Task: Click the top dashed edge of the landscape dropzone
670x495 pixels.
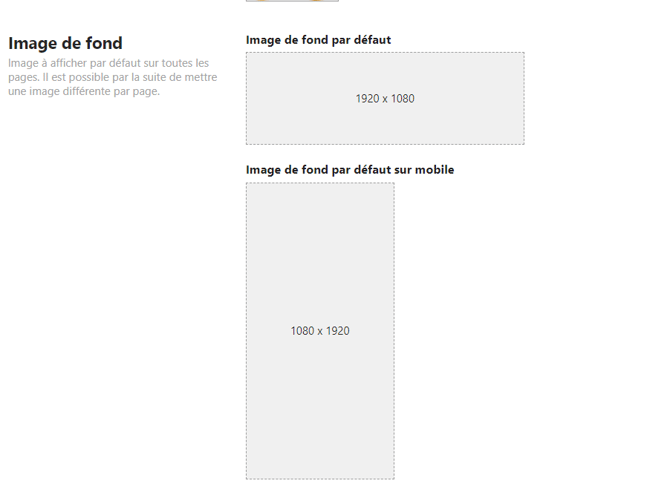Action: [x=385, y=53]
